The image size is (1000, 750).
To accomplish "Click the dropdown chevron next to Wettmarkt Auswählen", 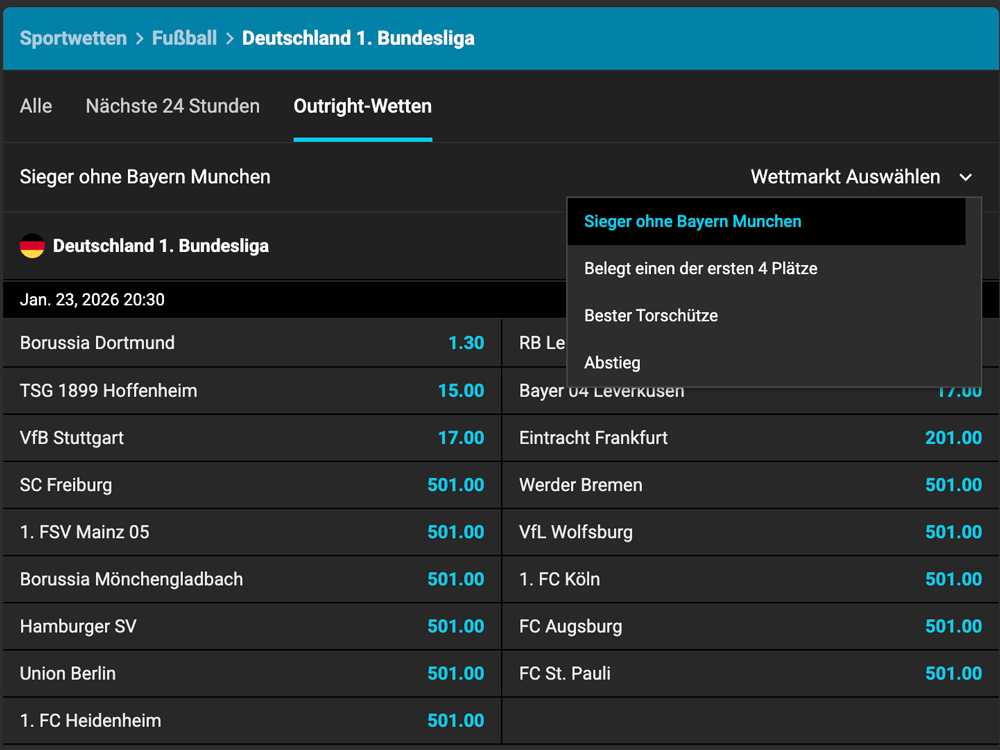I will [966, 176].
